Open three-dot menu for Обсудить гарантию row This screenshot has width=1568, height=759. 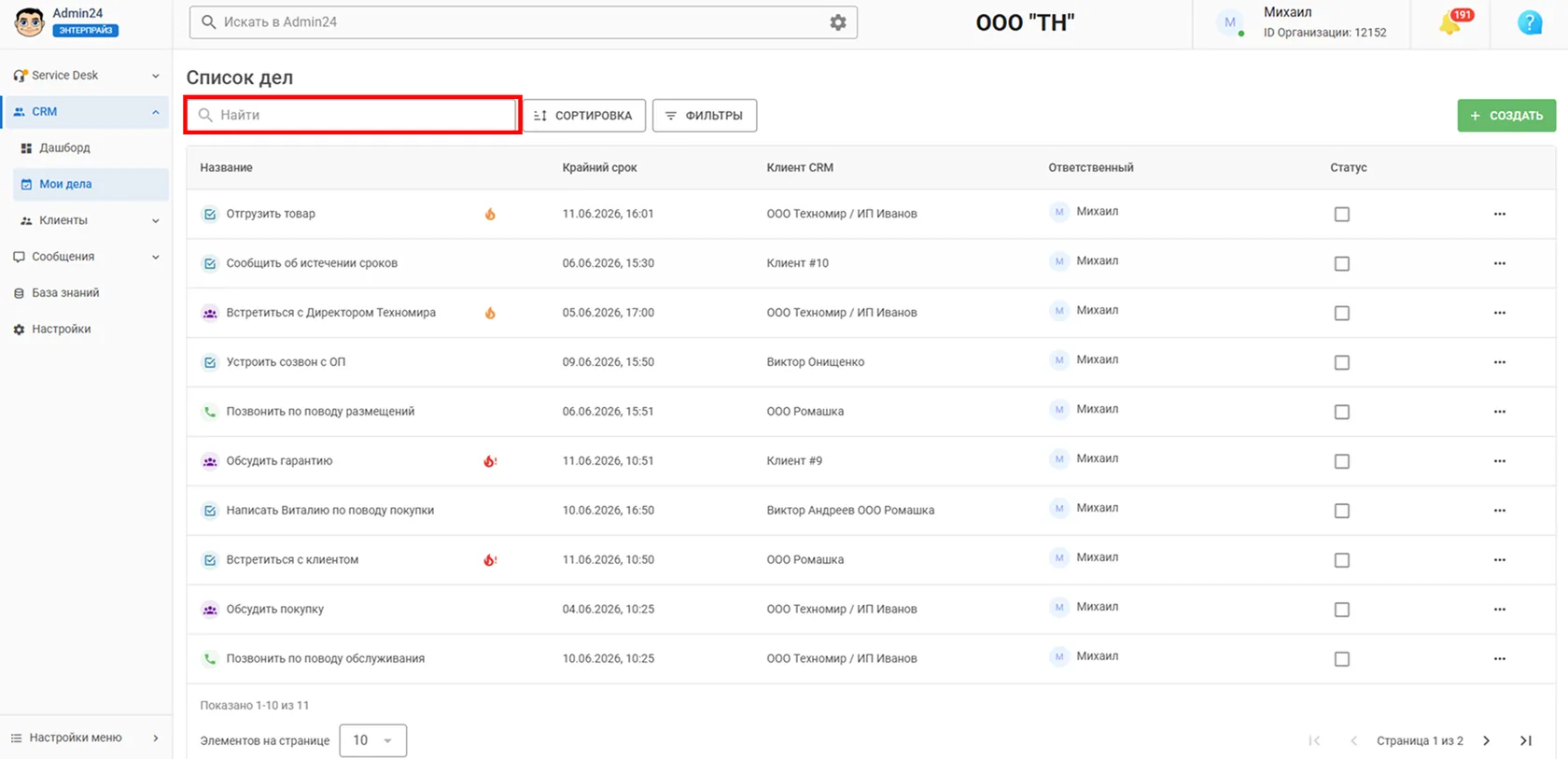click(x=1499, y=461)
